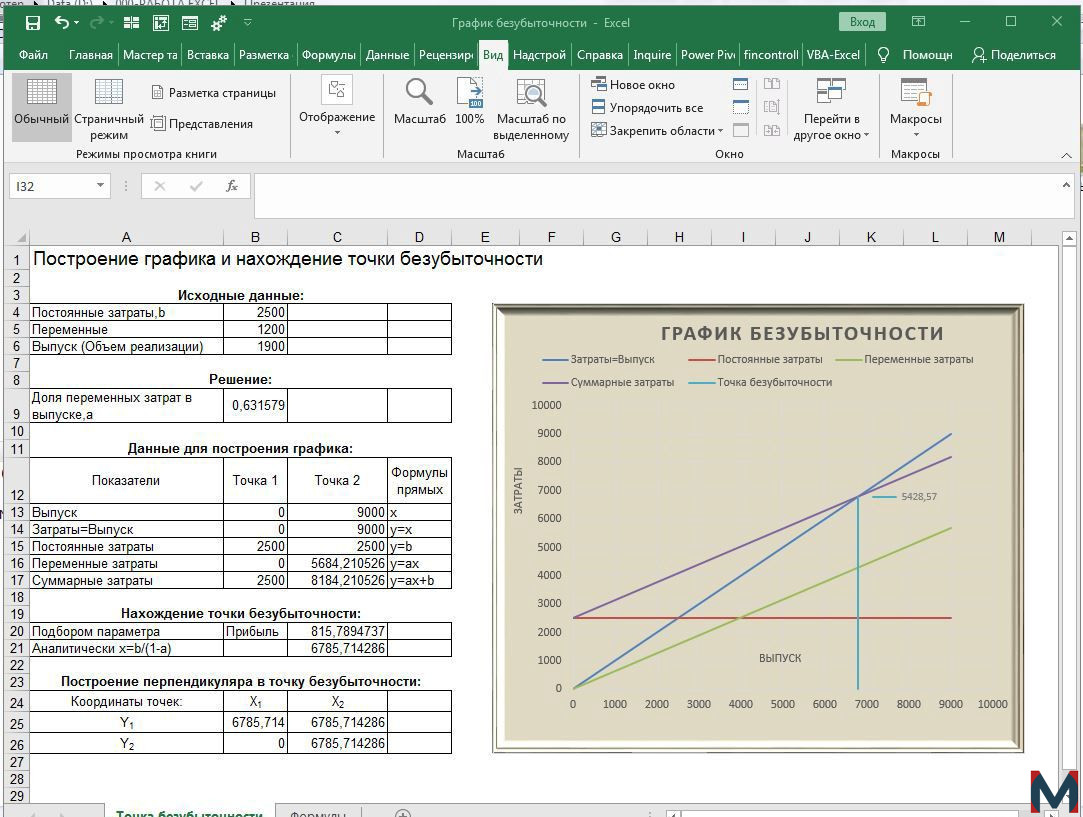The image size is (1083, 817).
Task: Select cell with value 0,631579
Action: tap(256, 405)
